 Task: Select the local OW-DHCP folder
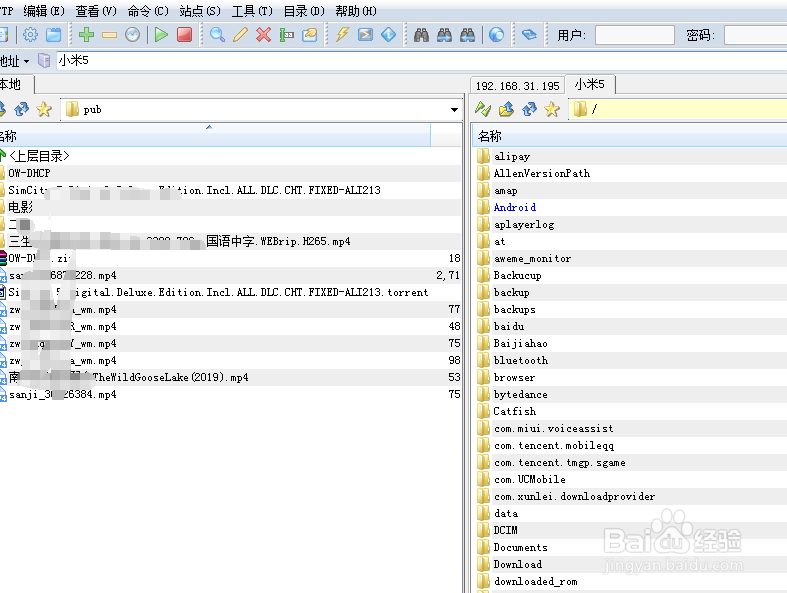pos(29,173)
